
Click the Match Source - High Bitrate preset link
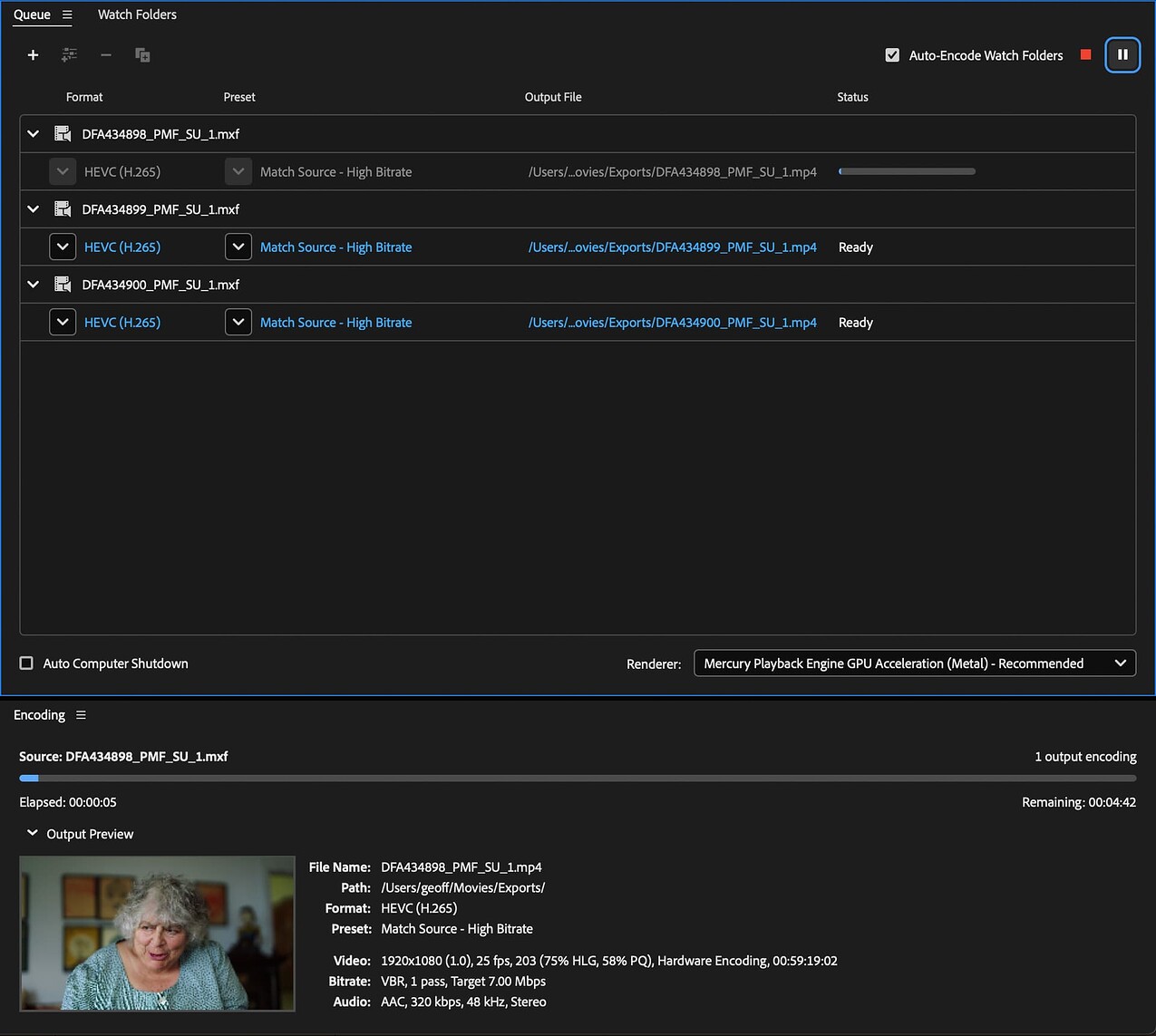click(335, 247)
